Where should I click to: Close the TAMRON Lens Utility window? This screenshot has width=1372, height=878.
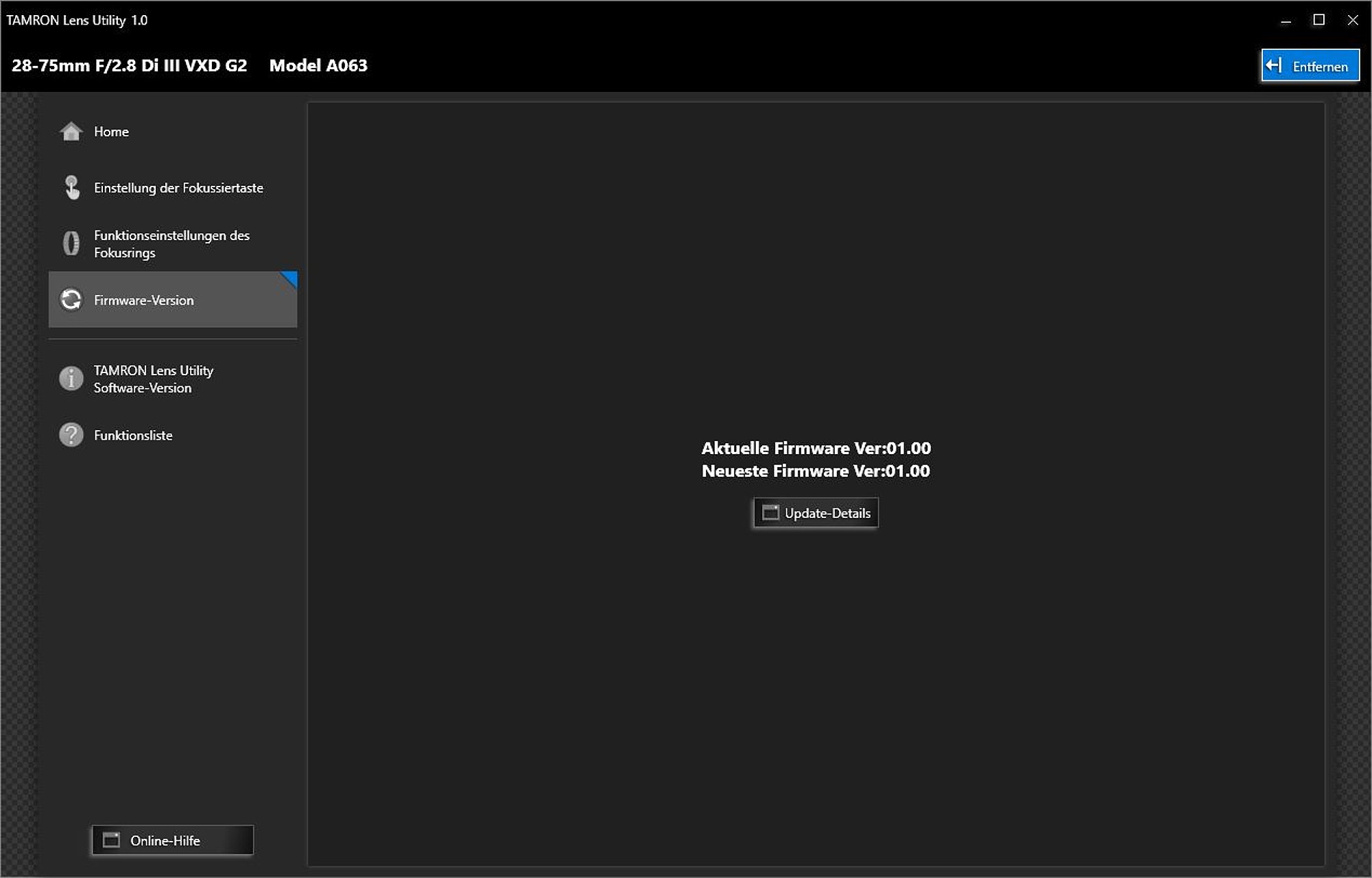pyautogui.click(x=1352, y=21)
